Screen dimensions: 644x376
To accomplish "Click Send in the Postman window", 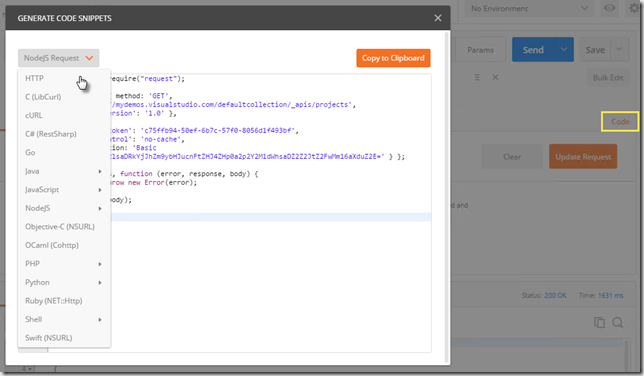I will (533, 50).
